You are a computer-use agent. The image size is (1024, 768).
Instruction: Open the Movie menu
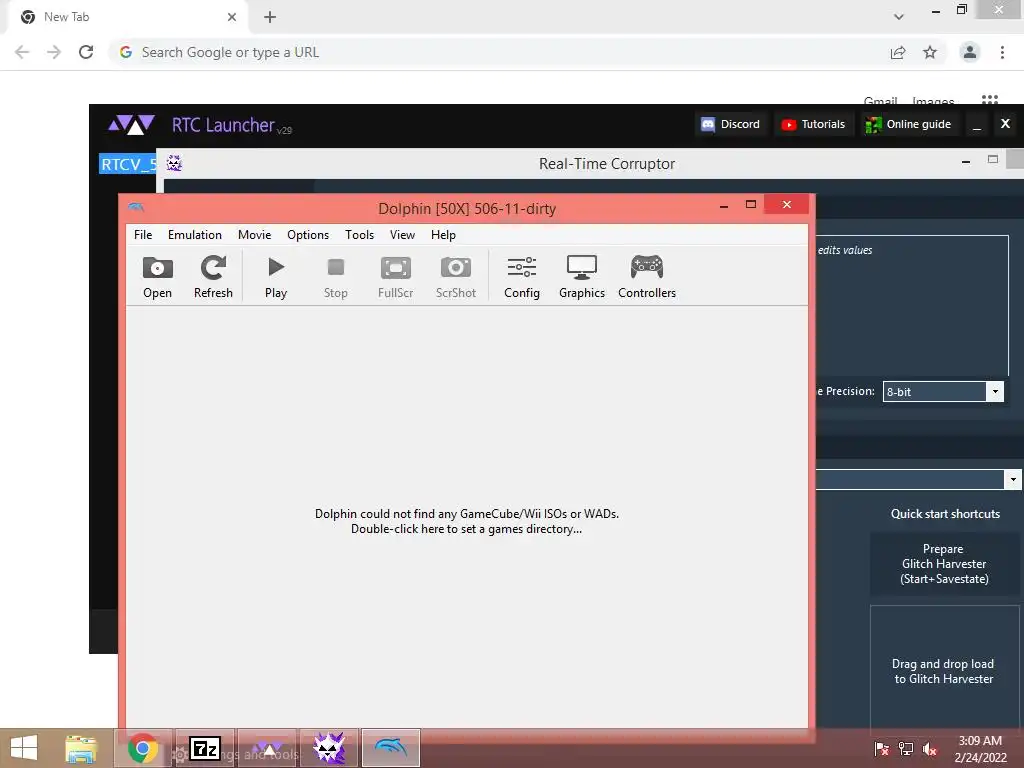[255, 234]
